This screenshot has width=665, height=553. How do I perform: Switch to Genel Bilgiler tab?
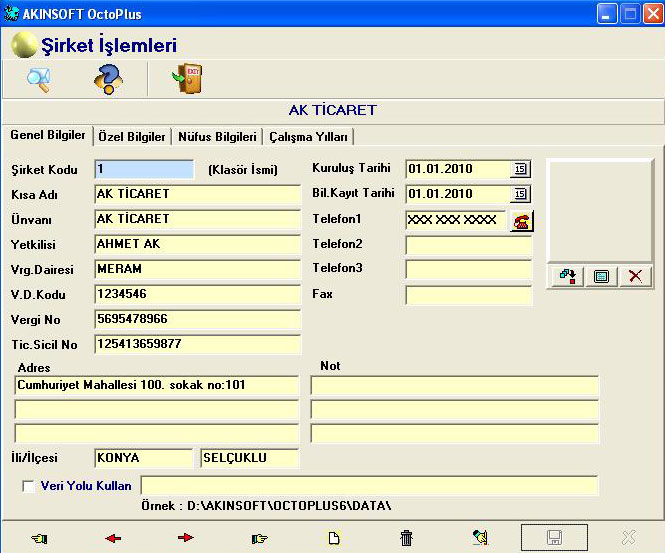click(x=48, y=135)
